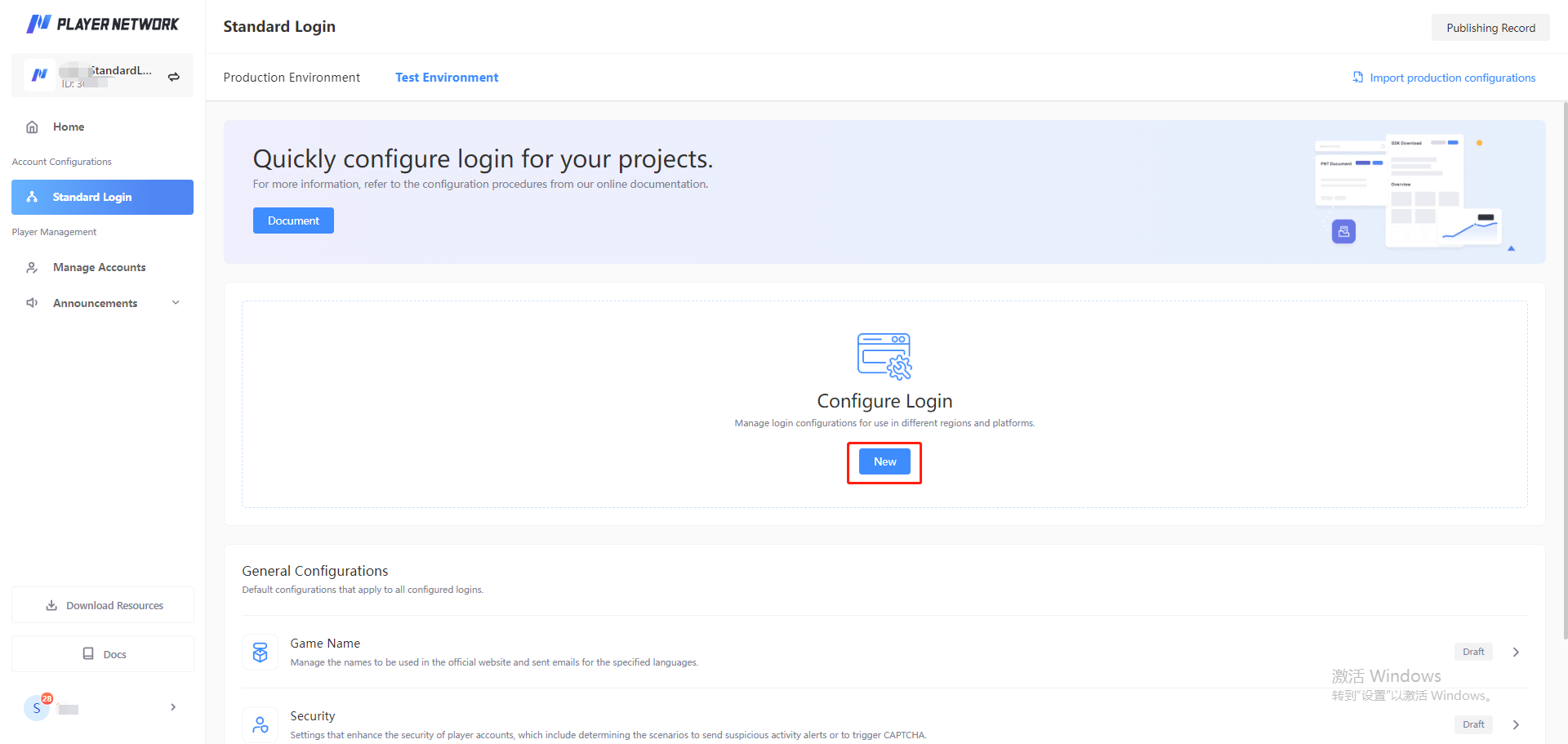Image resolution: width=1568 pixels, height=744 pixels.
Task: Click the Home house icon
Action: (32, 127)
